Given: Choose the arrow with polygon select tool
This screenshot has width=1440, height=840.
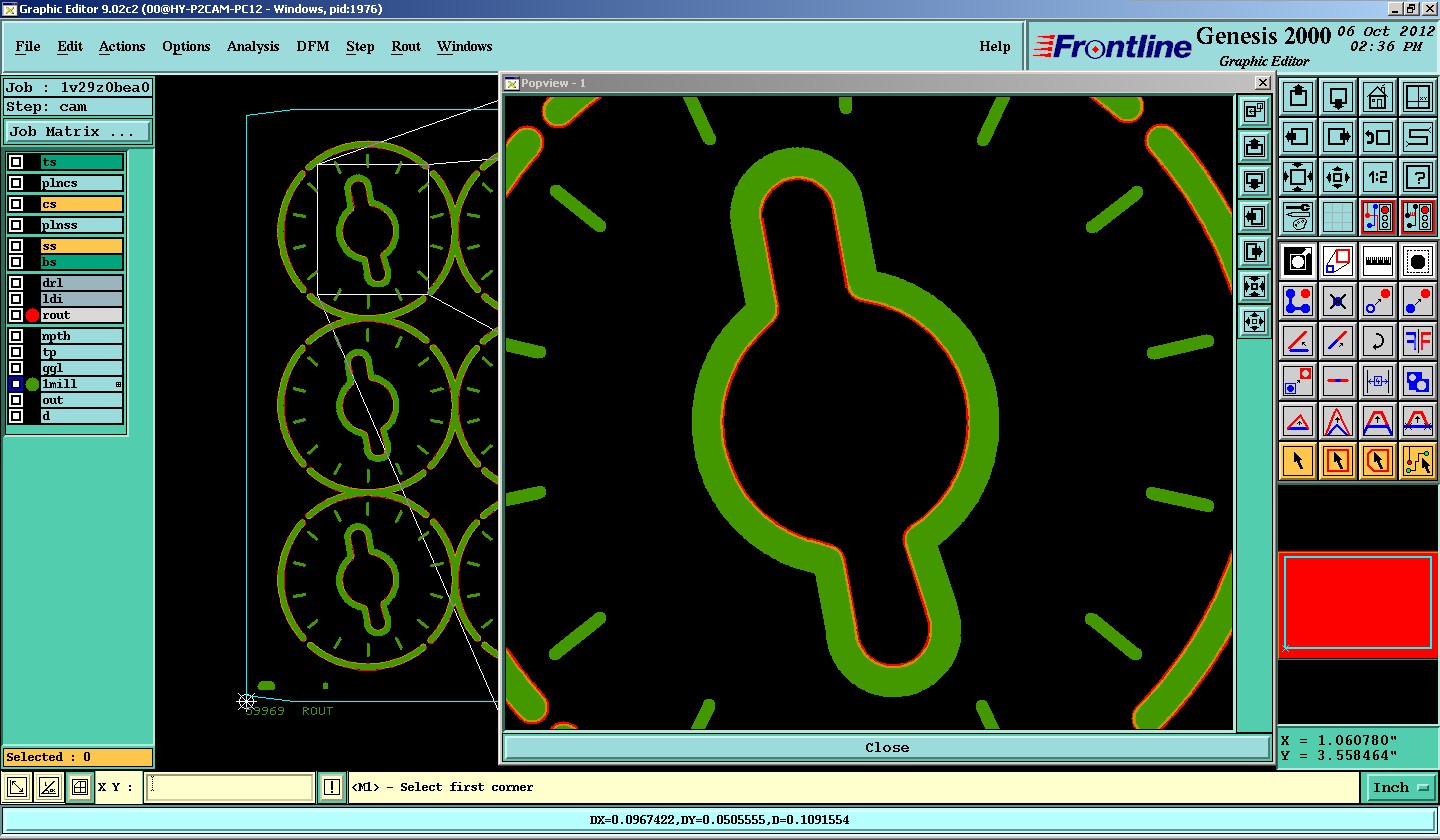Looking at the screenshot, I should pyautogui.click(x=1378, y=461).
